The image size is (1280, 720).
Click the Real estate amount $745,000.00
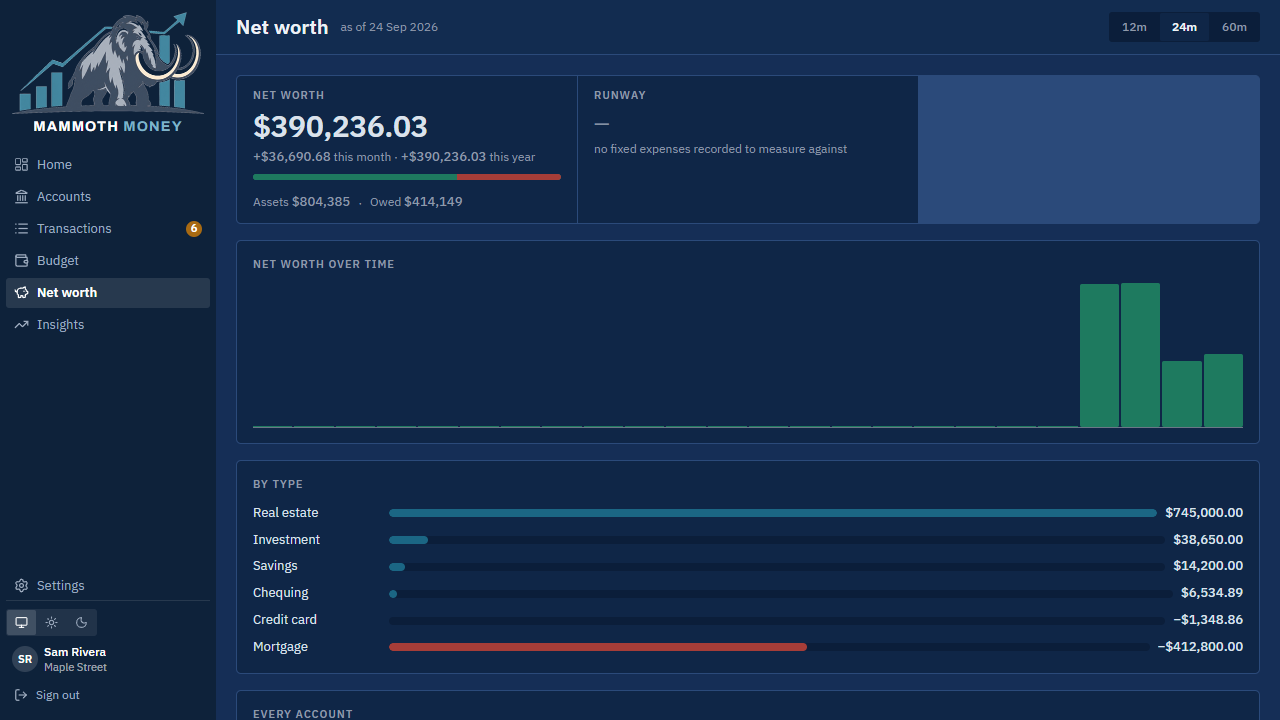click(1204, 513)
